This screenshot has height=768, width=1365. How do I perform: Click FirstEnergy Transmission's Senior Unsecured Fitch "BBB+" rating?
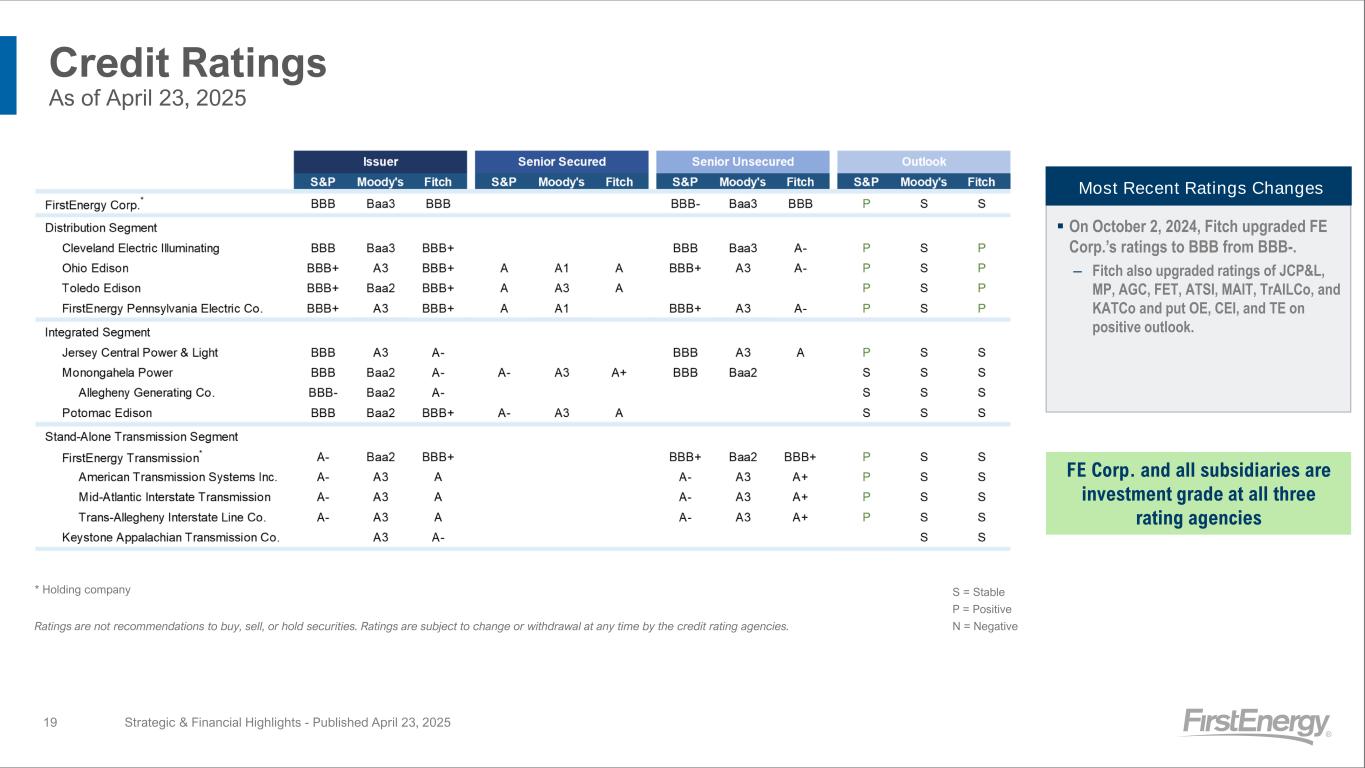[x=800, y=457]
